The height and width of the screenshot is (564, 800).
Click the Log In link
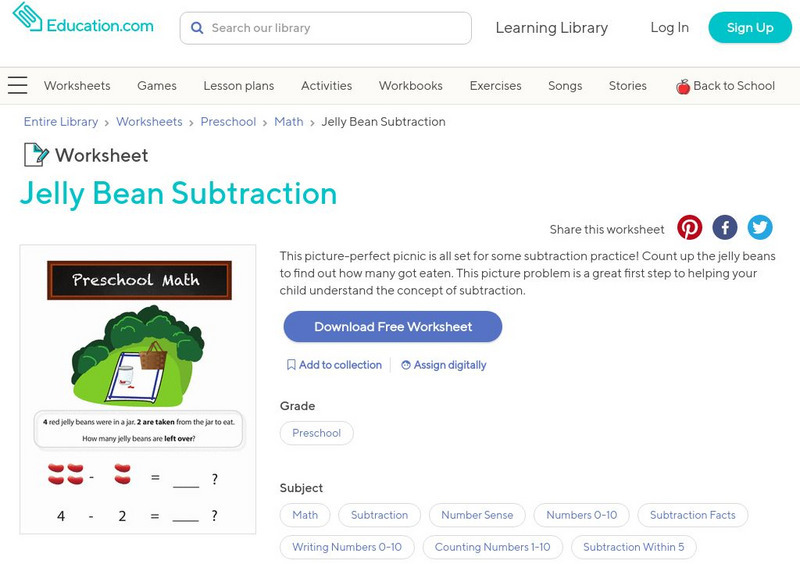[669, 28]
